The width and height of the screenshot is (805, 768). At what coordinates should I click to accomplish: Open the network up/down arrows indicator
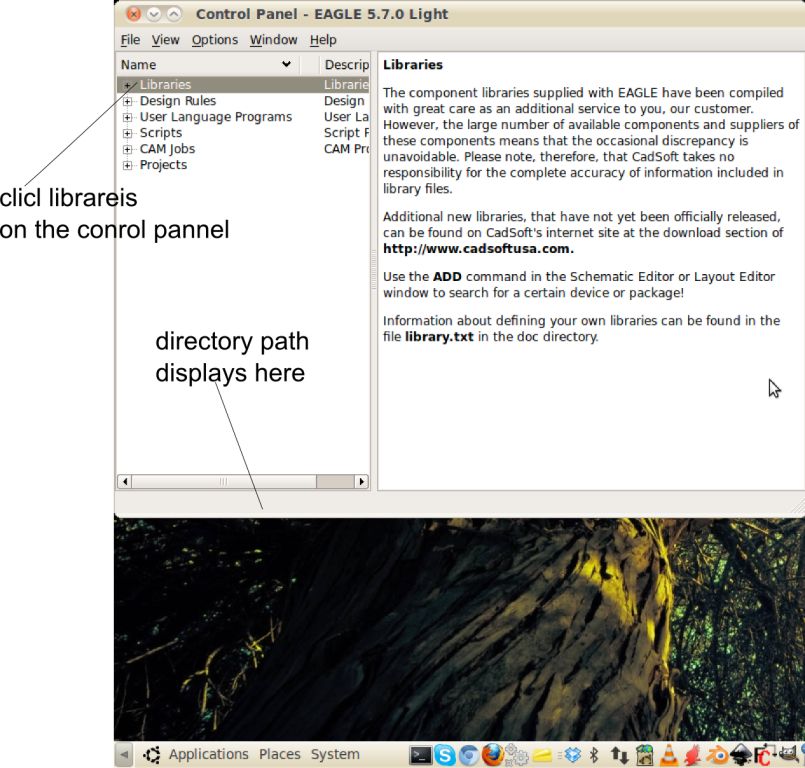click(620, 755)
